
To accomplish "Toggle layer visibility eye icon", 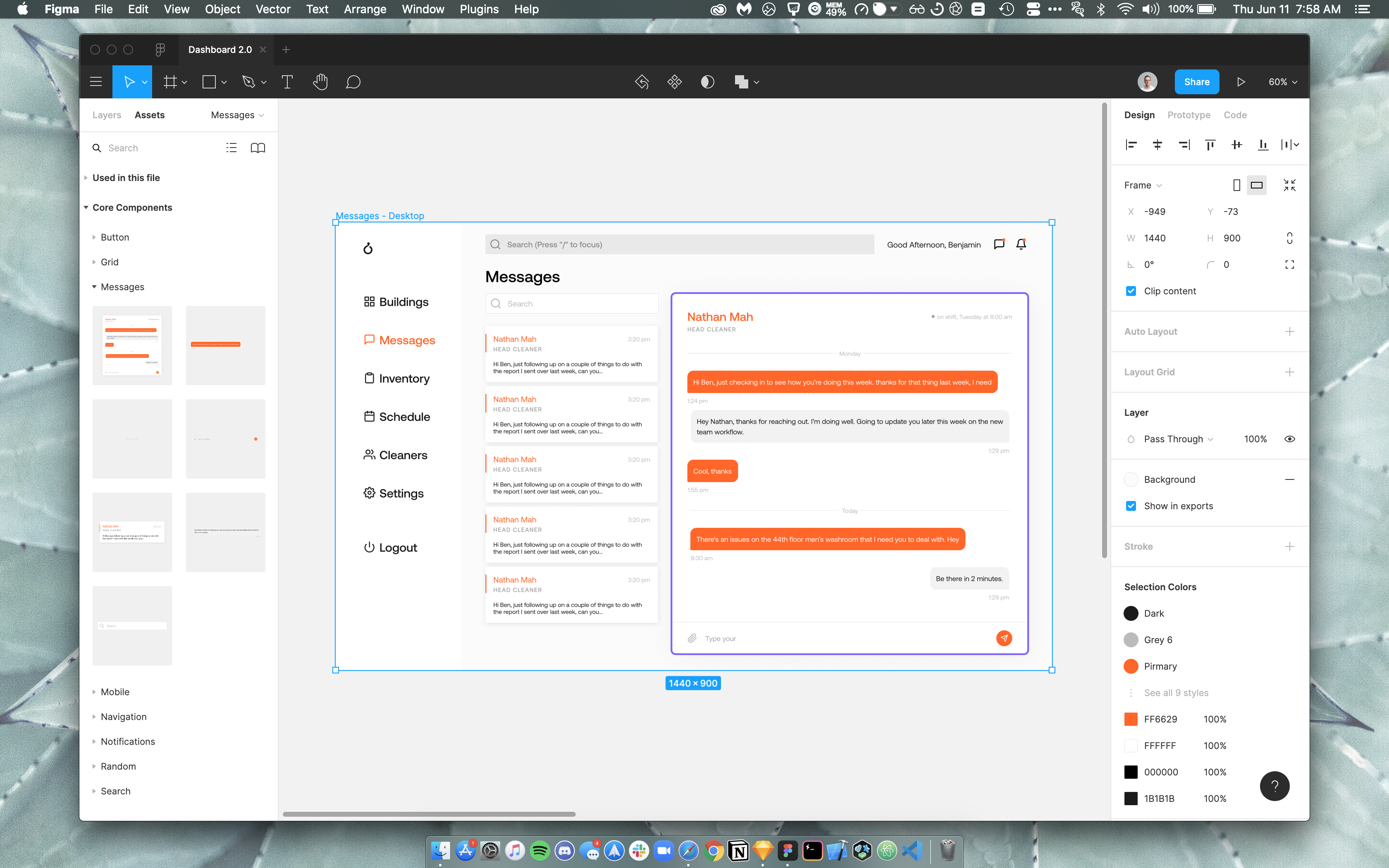I will (x=1289, y=439).
